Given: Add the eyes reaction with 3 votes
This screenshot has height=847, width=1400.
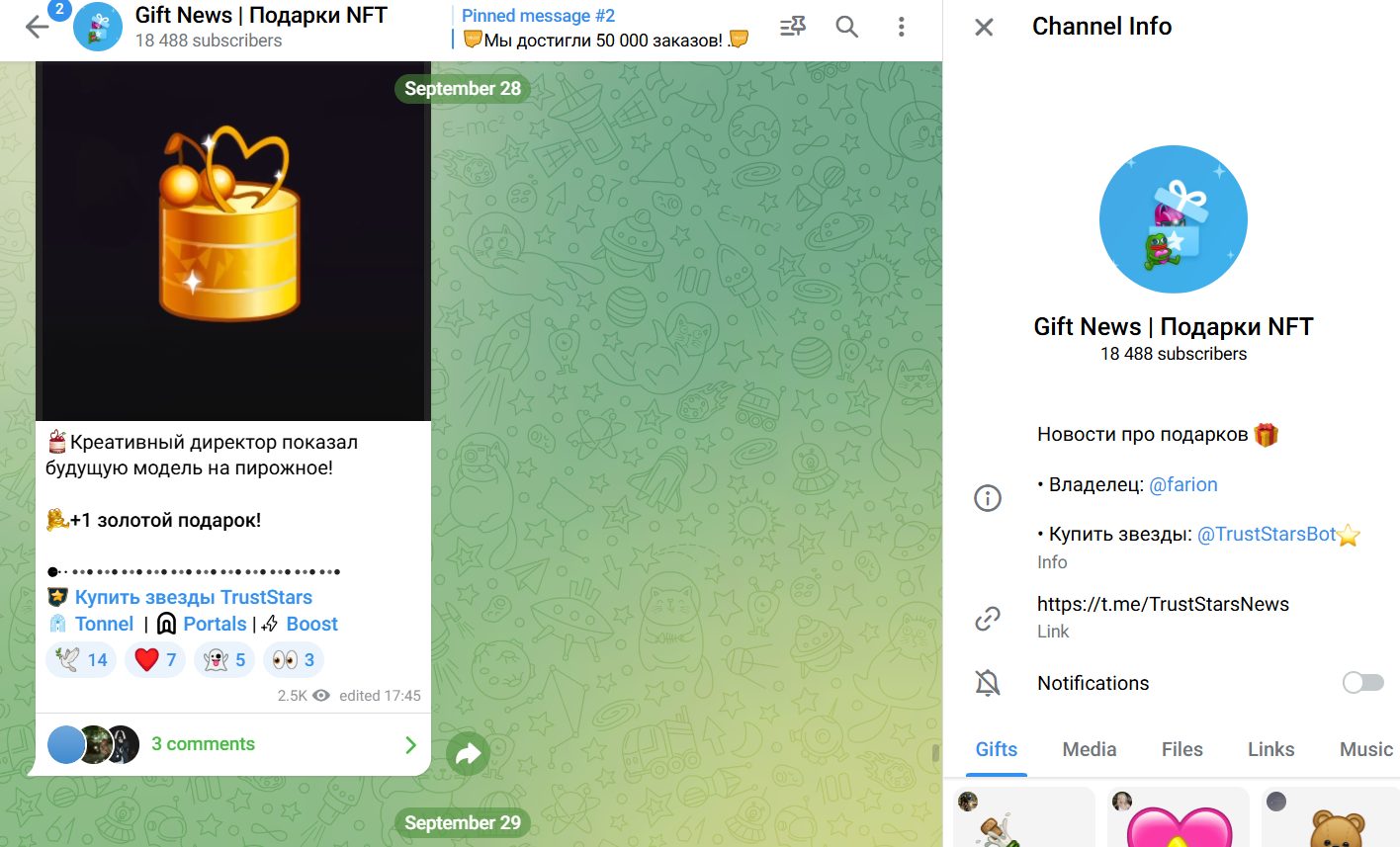Looking at the screenshot, I should 294,659.
